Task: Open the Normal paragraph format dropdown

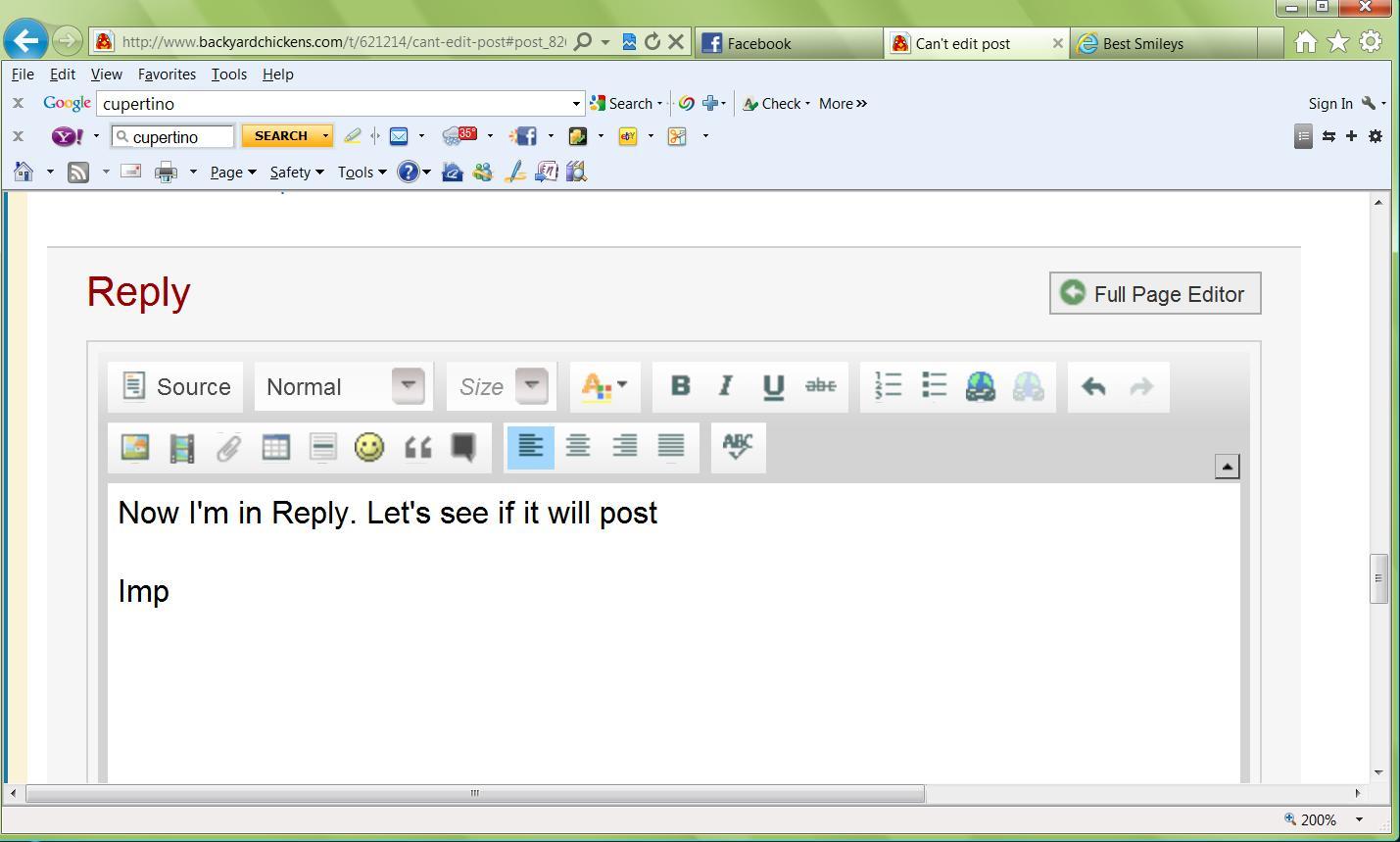Action: click(x=409, y=386)
